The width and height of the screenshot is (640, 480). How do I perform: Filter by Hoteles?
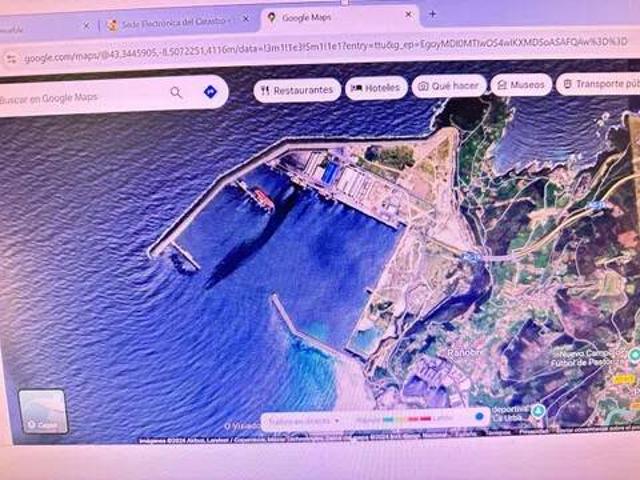(x=376, y=88)
